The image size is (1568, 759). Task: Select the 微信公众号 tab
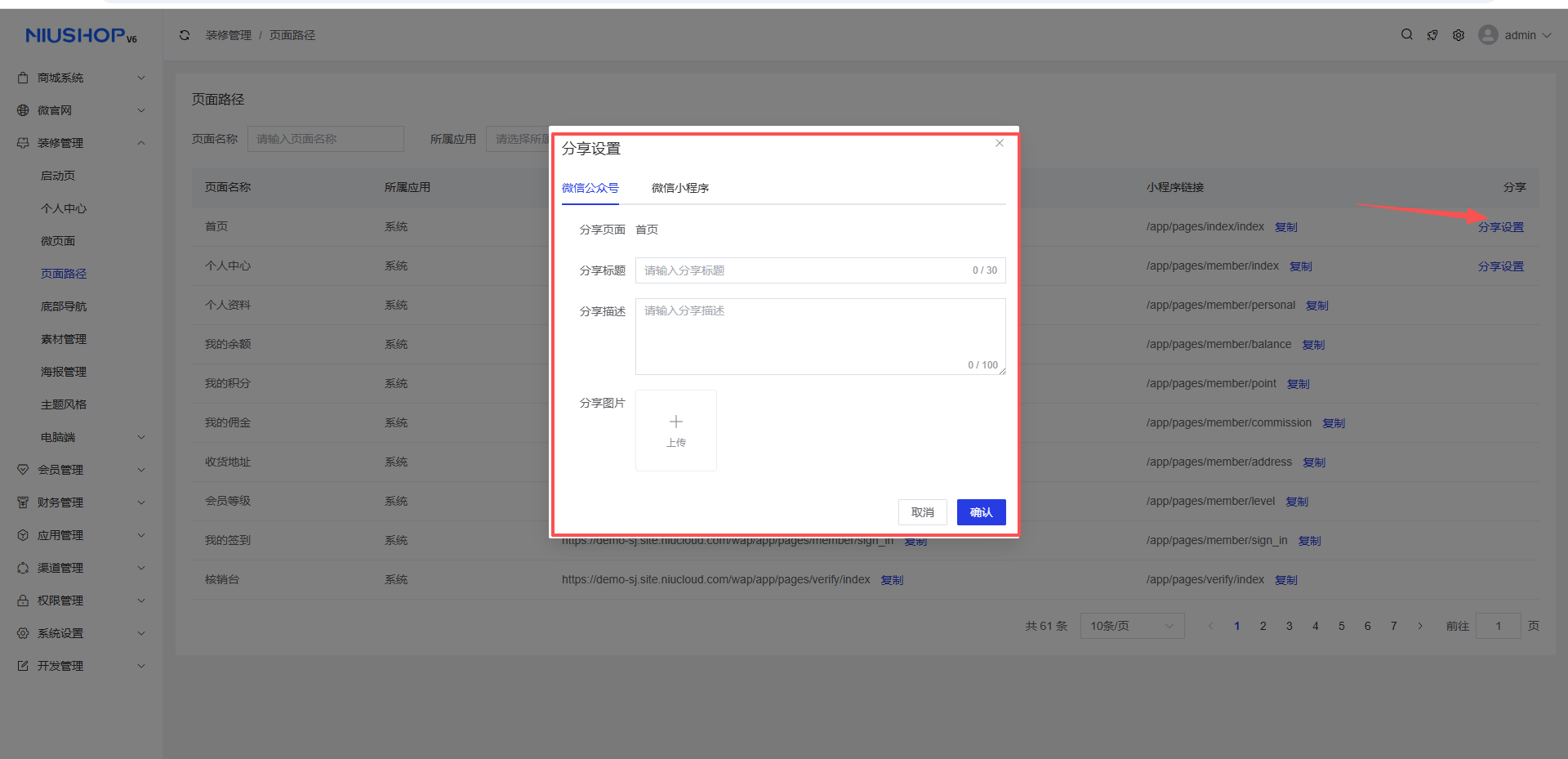[x=590, y=188]
